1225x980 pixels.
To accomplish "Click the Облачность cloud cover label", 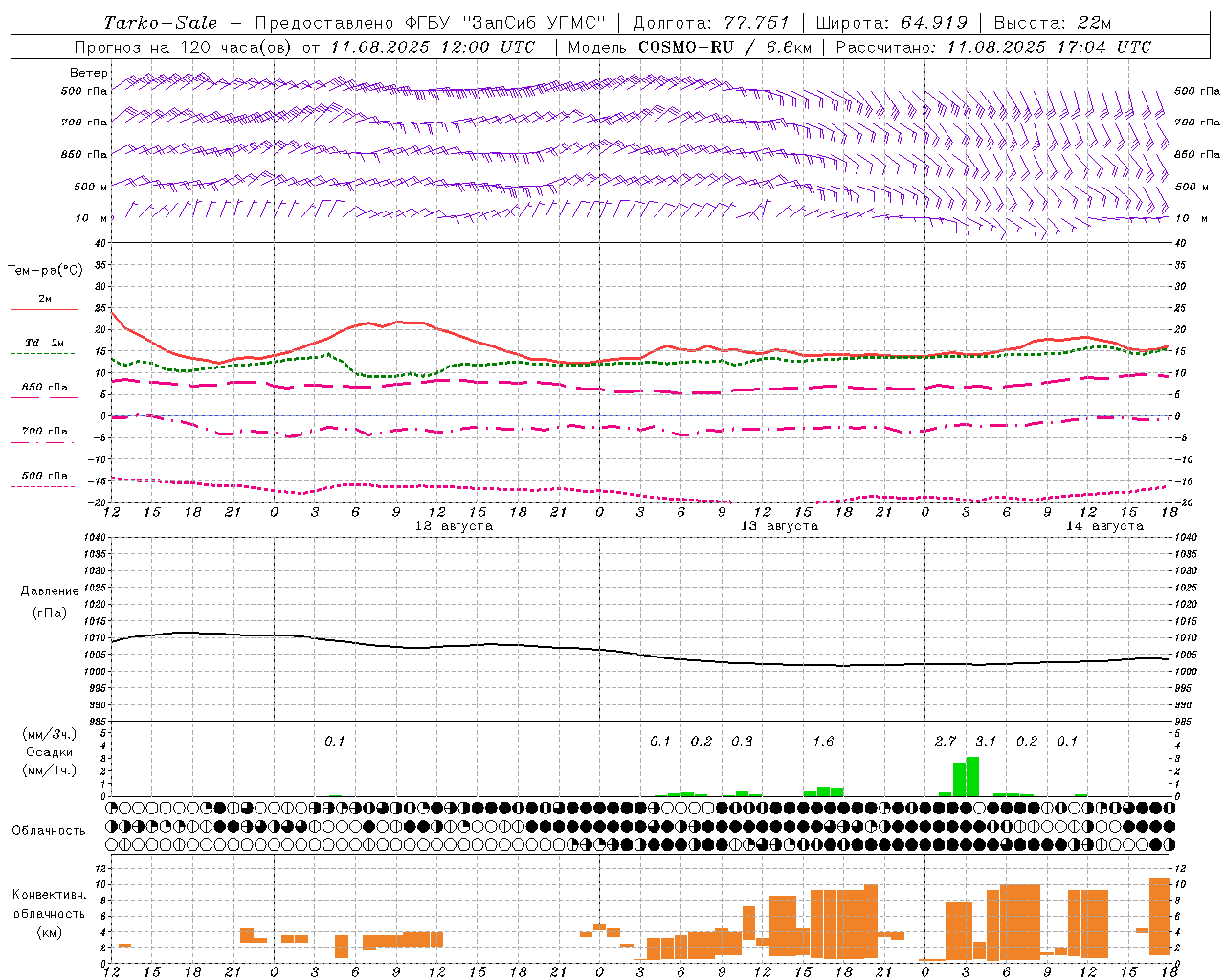I will coord(49,831).
